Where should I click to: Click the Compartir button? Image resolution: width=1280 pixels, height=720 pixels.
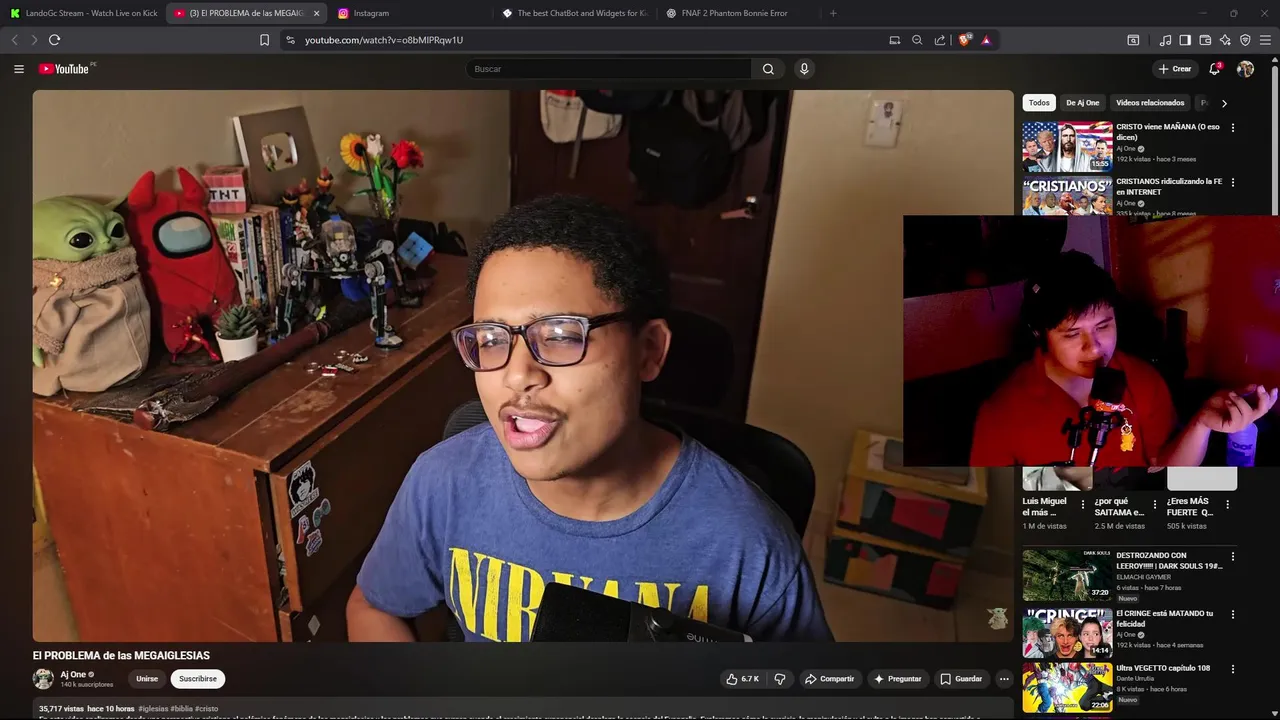[x=830, y=679]
